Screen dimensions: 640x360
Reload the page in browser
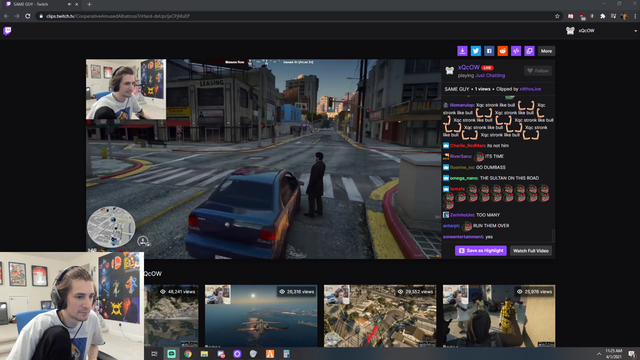pos(28,16)
